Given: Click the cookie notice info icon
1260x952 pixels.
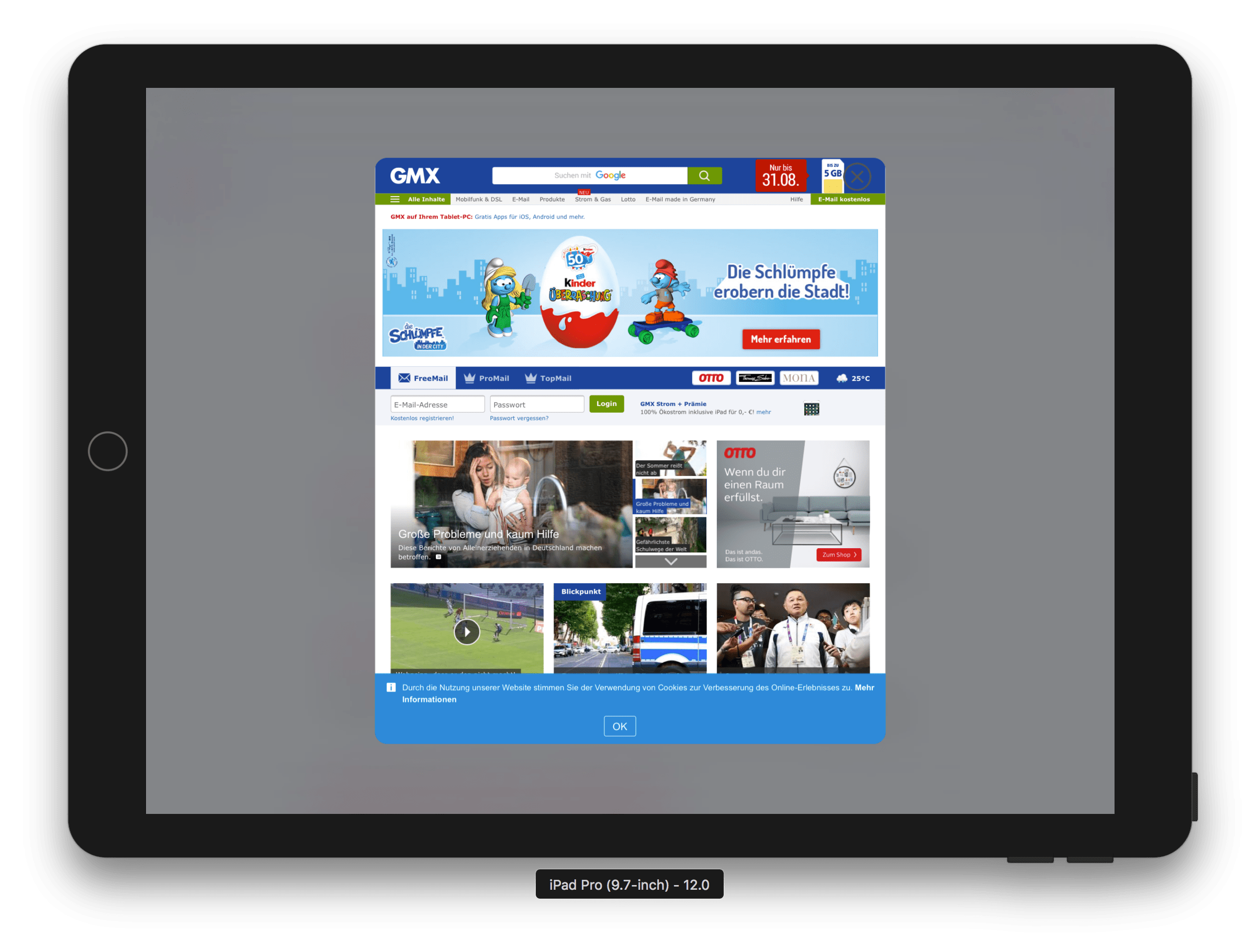Looking at the screenshot, I should (x=391, y=687).
